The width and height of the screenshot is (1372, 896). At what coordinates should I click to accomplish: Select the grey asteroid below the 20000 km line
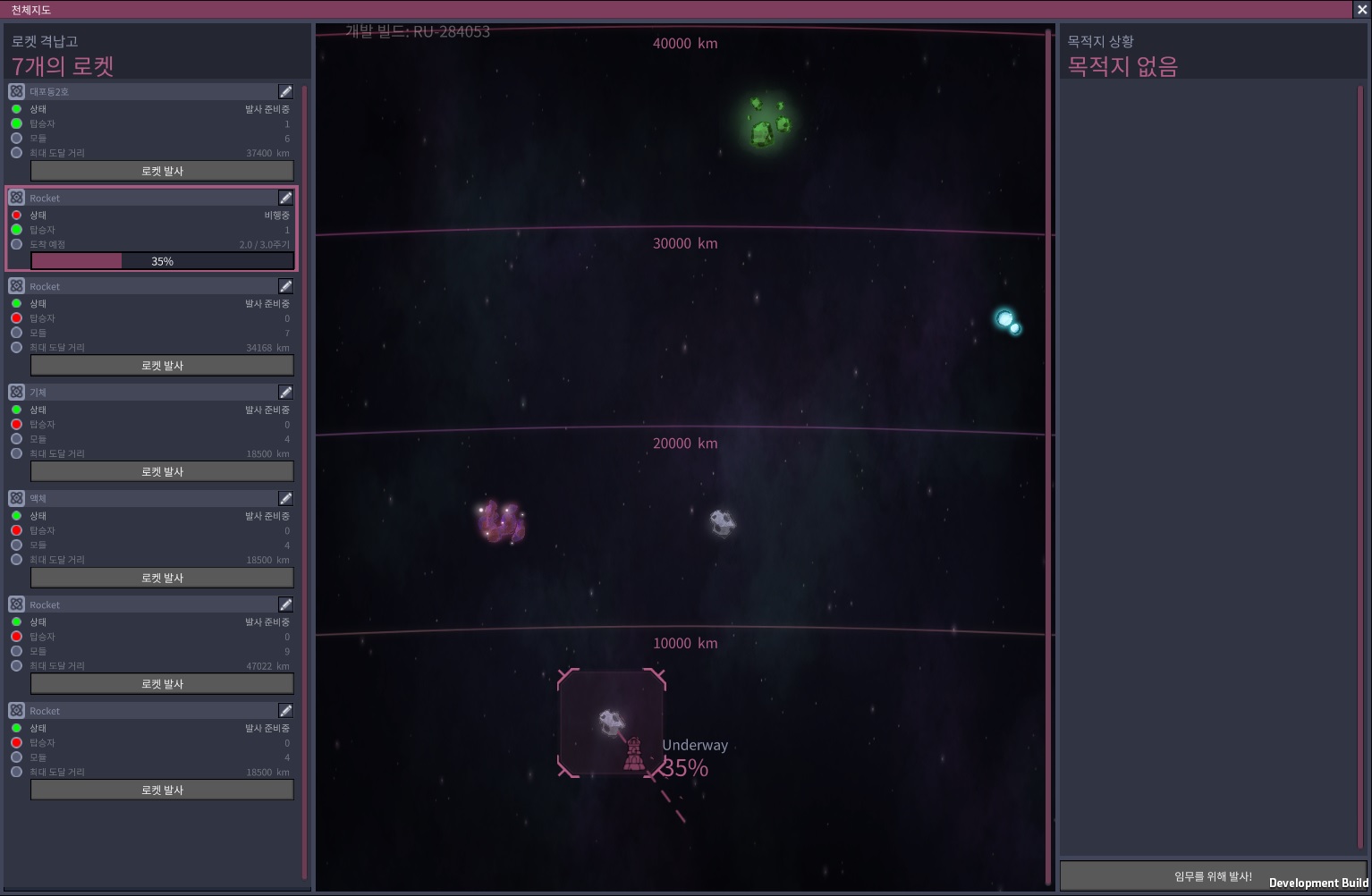coord(722,522)
